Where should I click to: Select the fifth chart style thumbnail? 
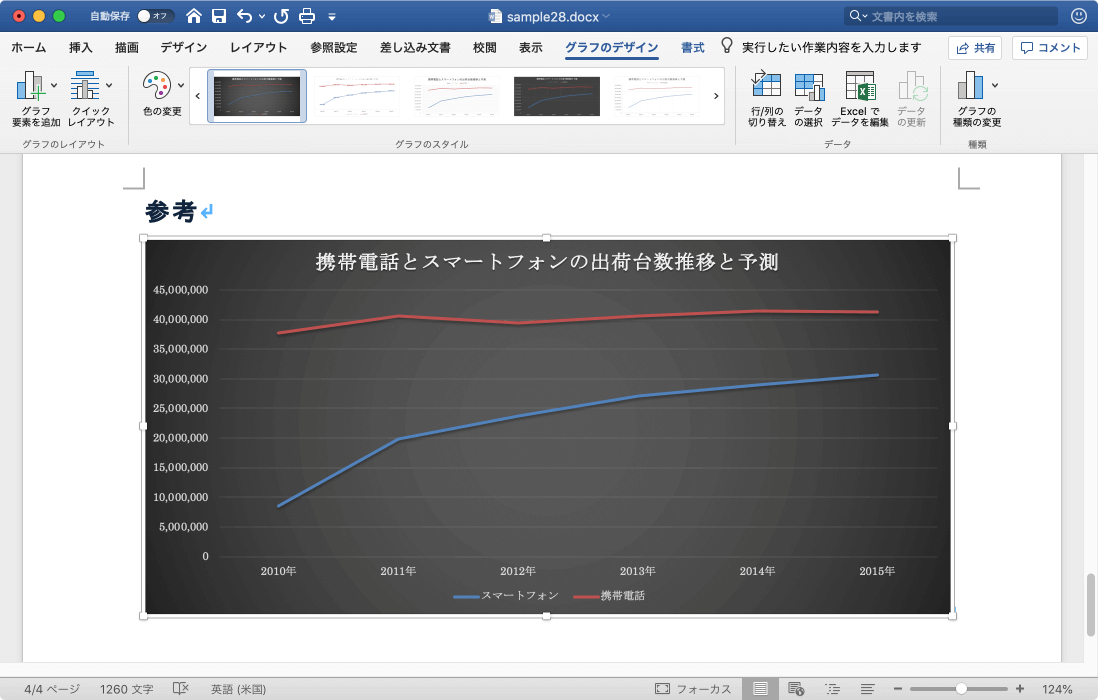tap(656, 96)
